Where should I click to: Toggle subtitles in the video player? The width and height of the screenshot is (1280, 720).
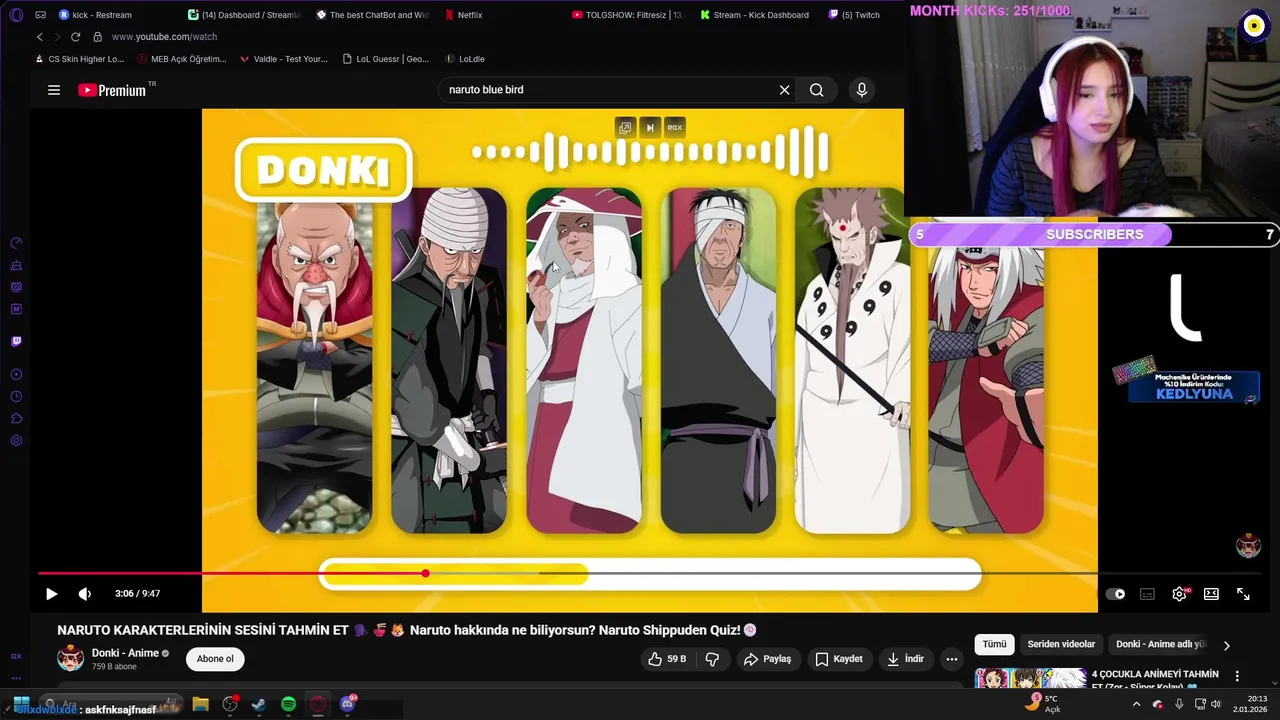click(1147, 594)
